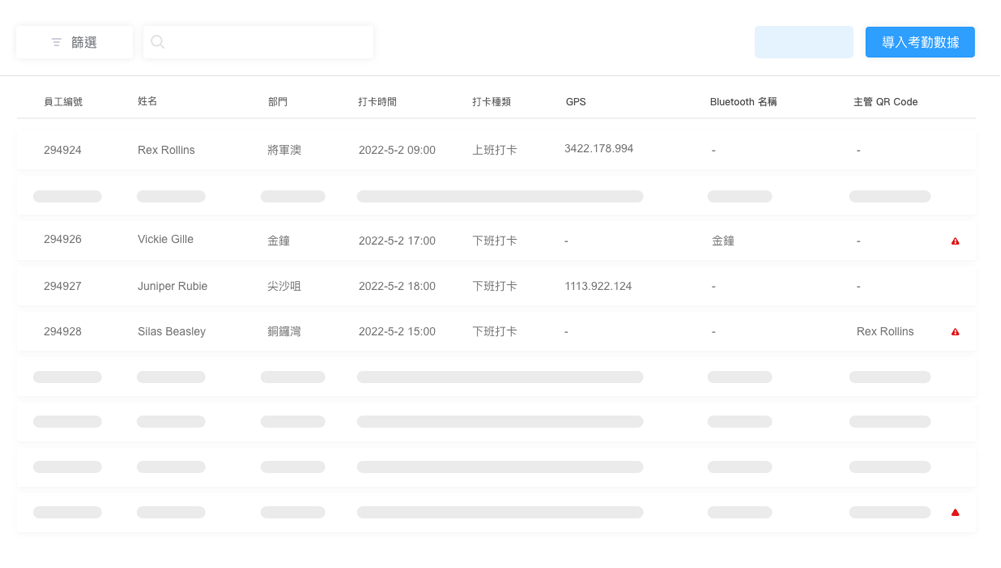This screenshot has width=1001, height=568.
Task: Click GPS value 3422.178.994
Action: [599, 149]
